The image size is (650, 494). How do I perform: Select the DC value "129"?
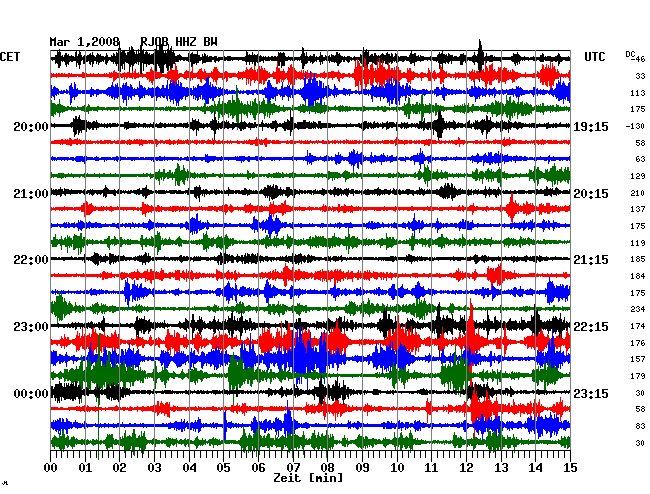638,177
